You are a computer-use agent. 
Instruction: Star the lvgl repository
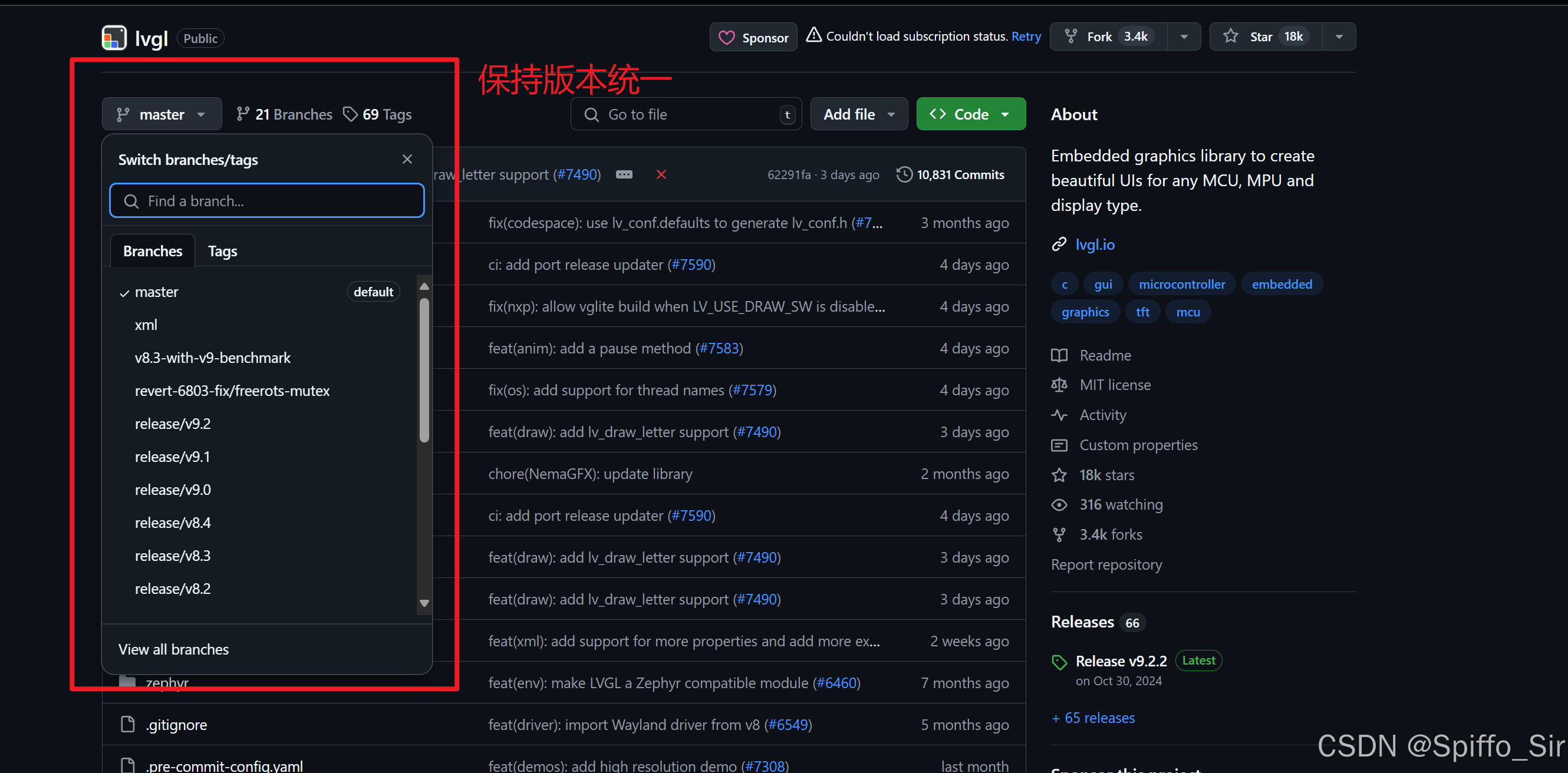pos(1266,37)
